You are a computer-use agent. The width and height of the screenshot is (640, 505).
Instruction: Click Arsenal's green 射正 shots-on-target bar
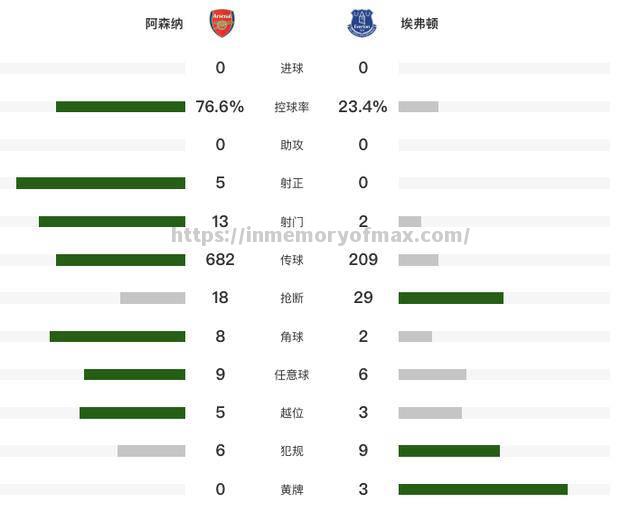(x=100, y=183)
